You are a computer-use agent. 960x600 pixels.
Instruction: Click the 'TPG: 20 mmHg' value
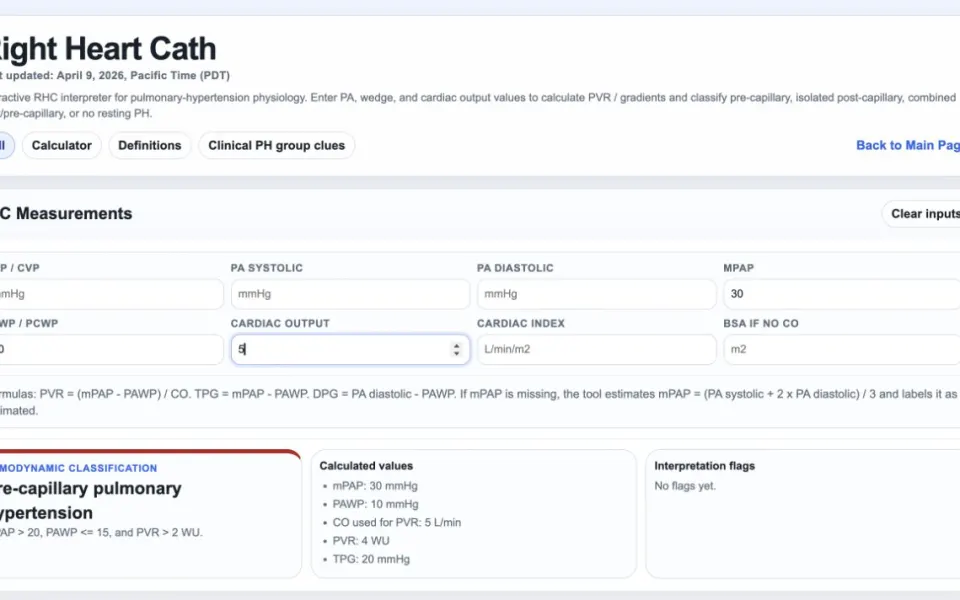coord(371,560)
